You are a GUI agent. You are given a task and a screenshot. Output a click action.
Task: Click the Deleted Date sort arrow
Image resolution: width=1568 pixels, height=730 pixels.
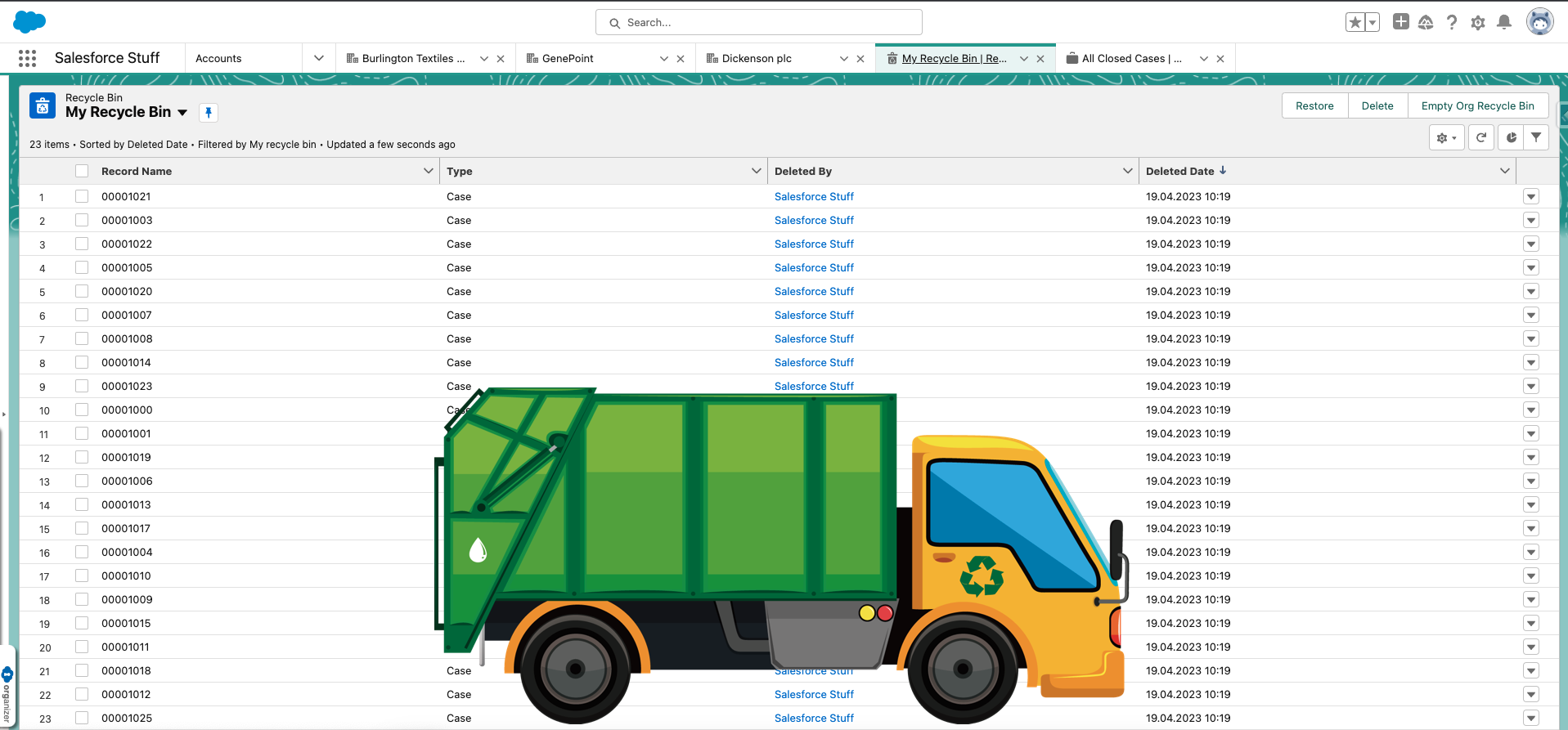click(1223, 170)
